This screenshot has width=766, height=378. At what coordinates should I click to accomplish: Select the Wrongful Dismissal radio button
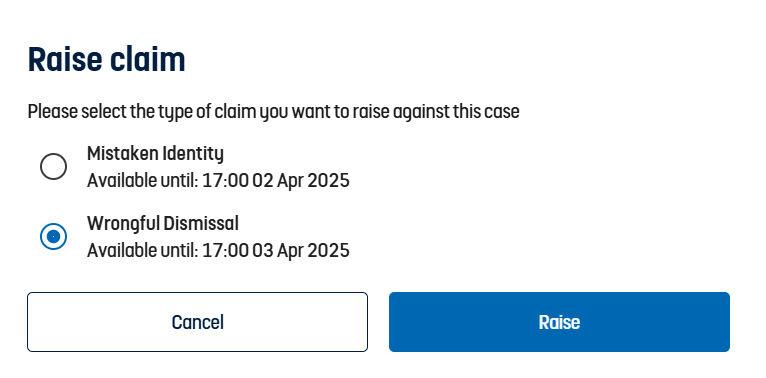53,236
